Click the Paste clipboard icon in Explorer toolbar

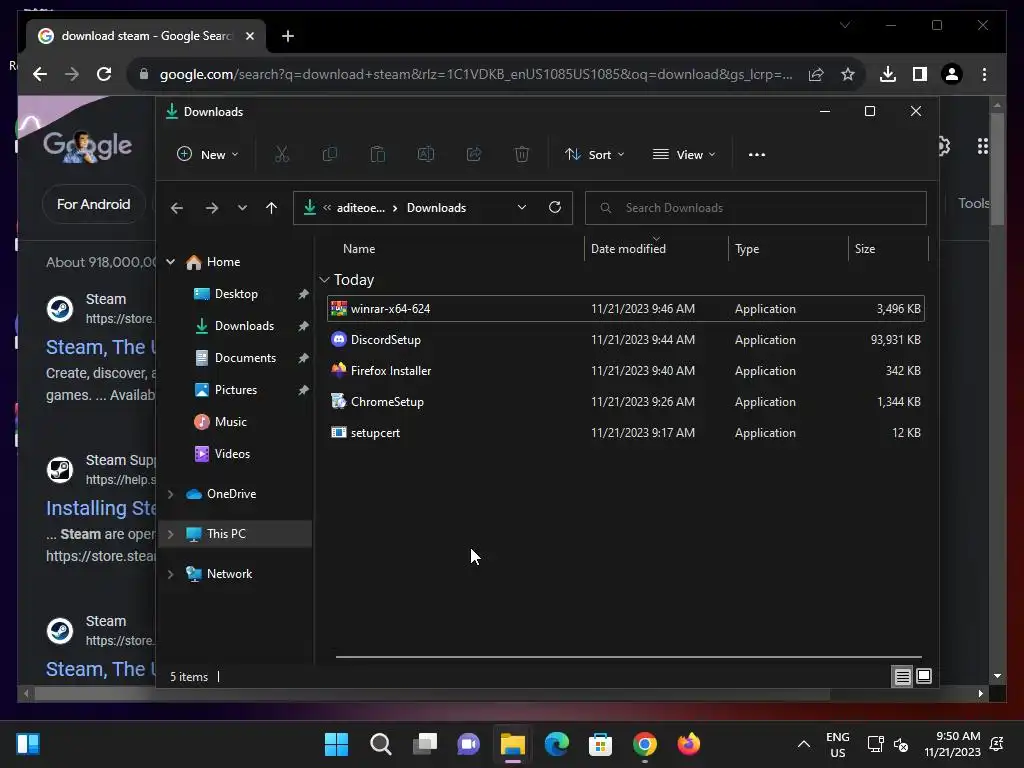coord(377,155)
